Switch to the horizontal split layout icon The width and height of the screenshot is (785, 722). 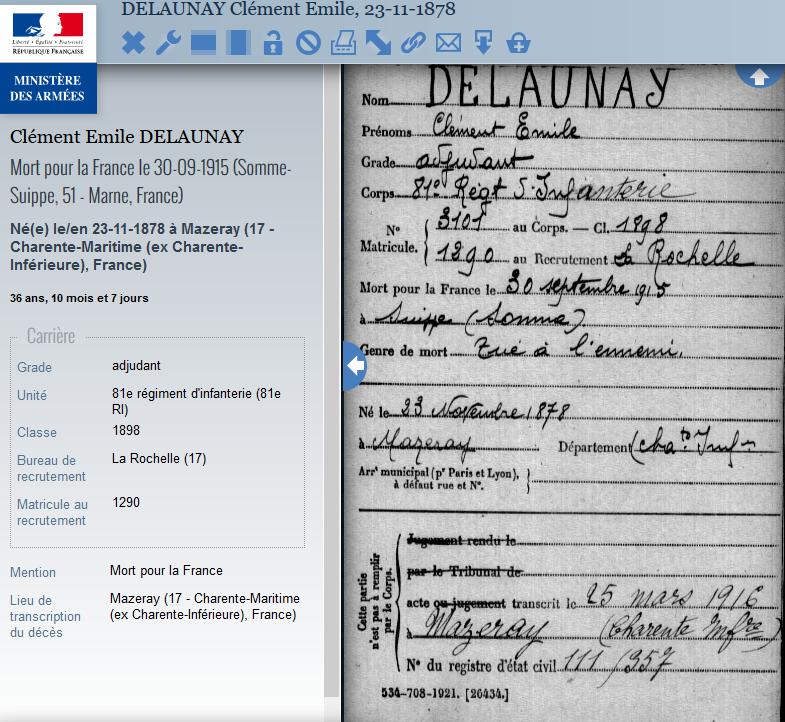203,43
